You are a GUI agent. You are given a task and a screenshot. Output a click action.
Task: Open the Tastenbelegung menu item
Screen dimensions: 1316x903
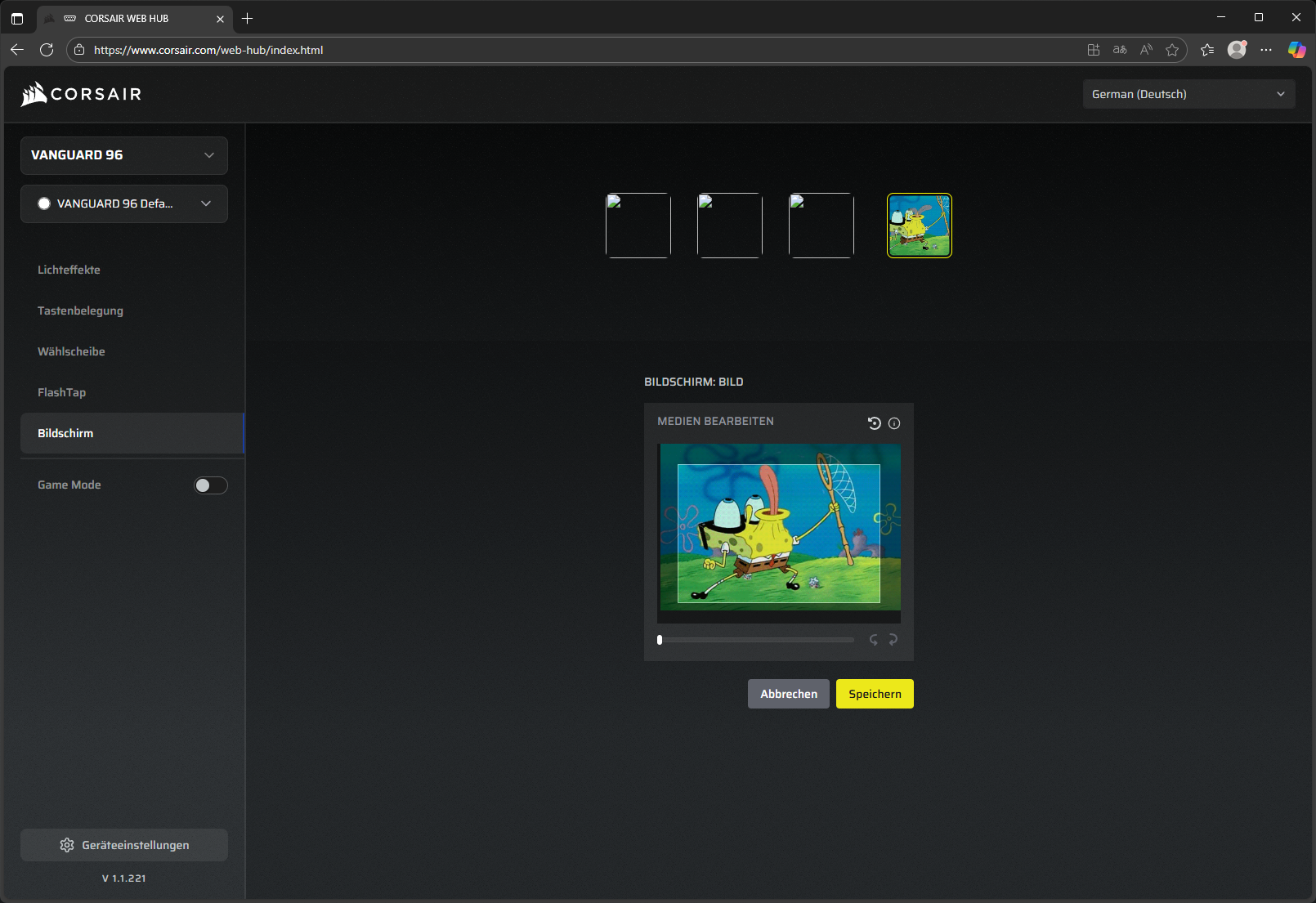tap(80, 311)
